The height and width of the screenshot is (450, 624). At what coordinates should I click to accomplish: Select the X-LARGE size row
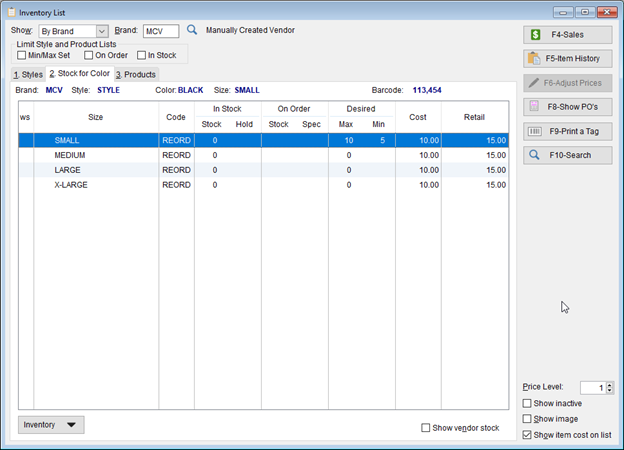click(x=71, y=185)
